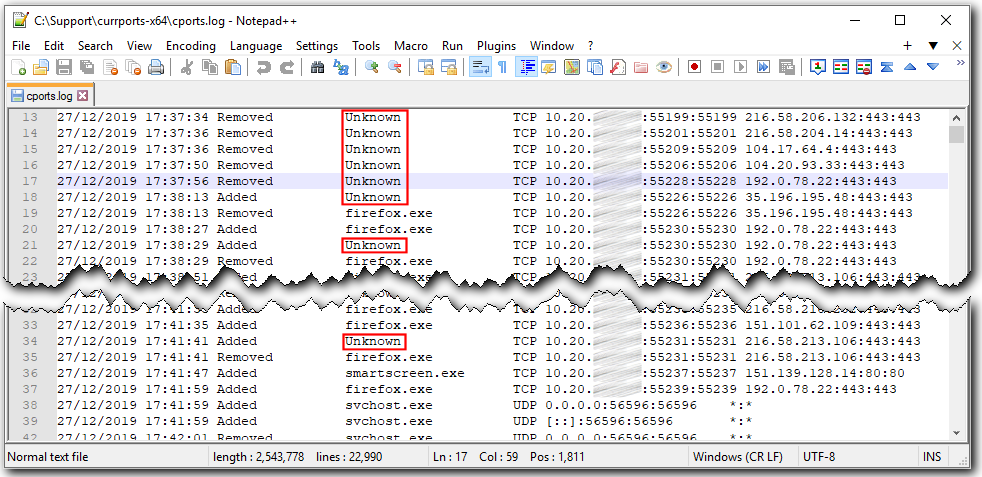Click the Print icon in toolbar
982x477 pixels.
click(x=156, y=68)
